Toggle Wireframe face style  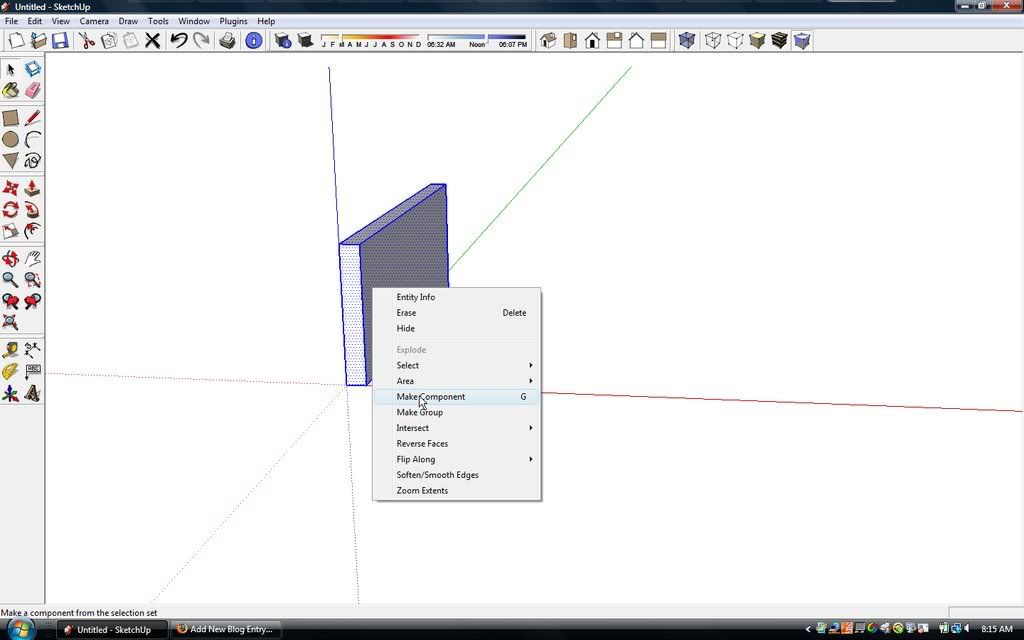click(x=713, y=40)
